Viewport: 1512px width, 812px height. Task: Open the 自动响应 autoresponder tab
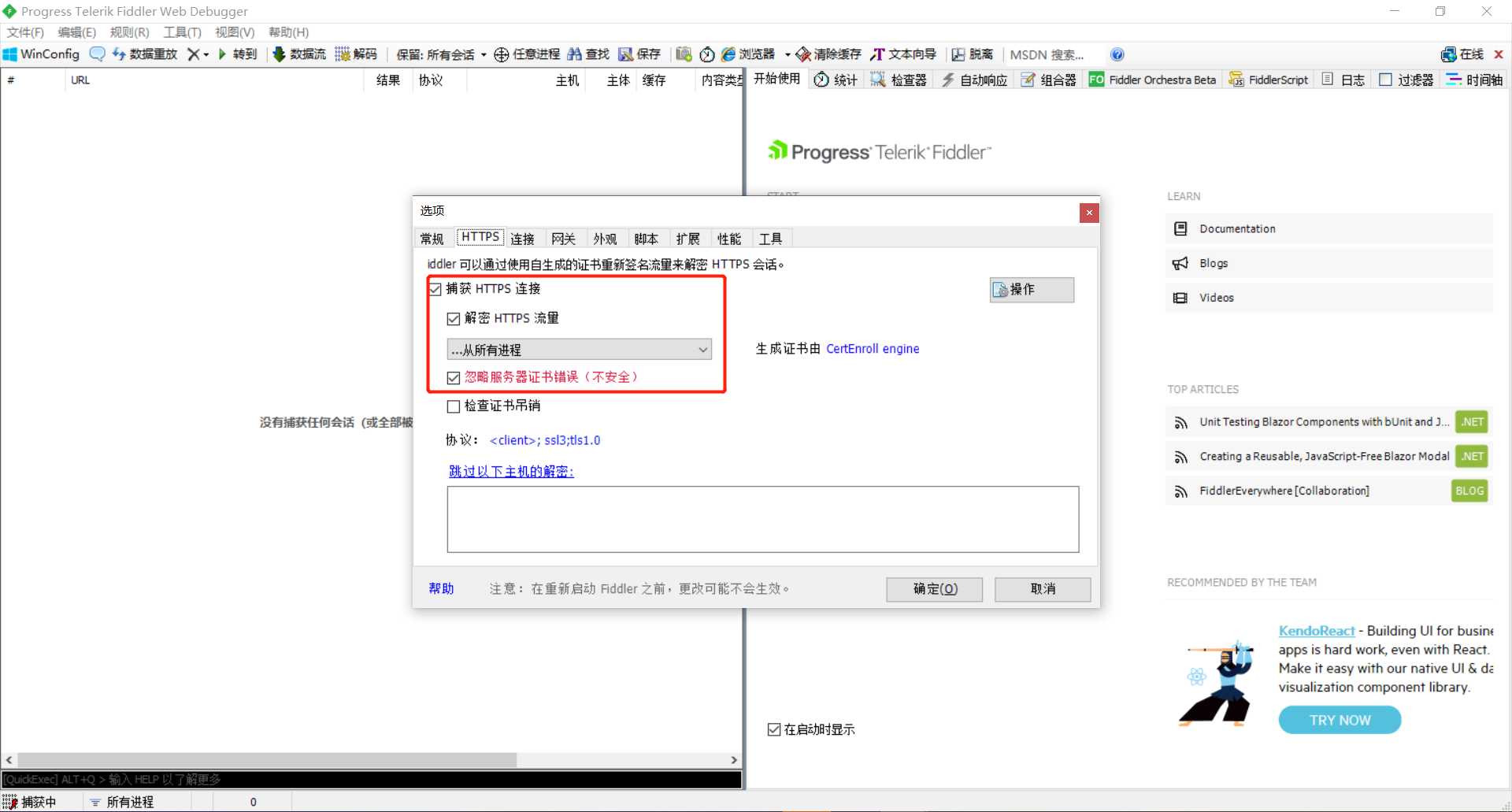(975, 80)
